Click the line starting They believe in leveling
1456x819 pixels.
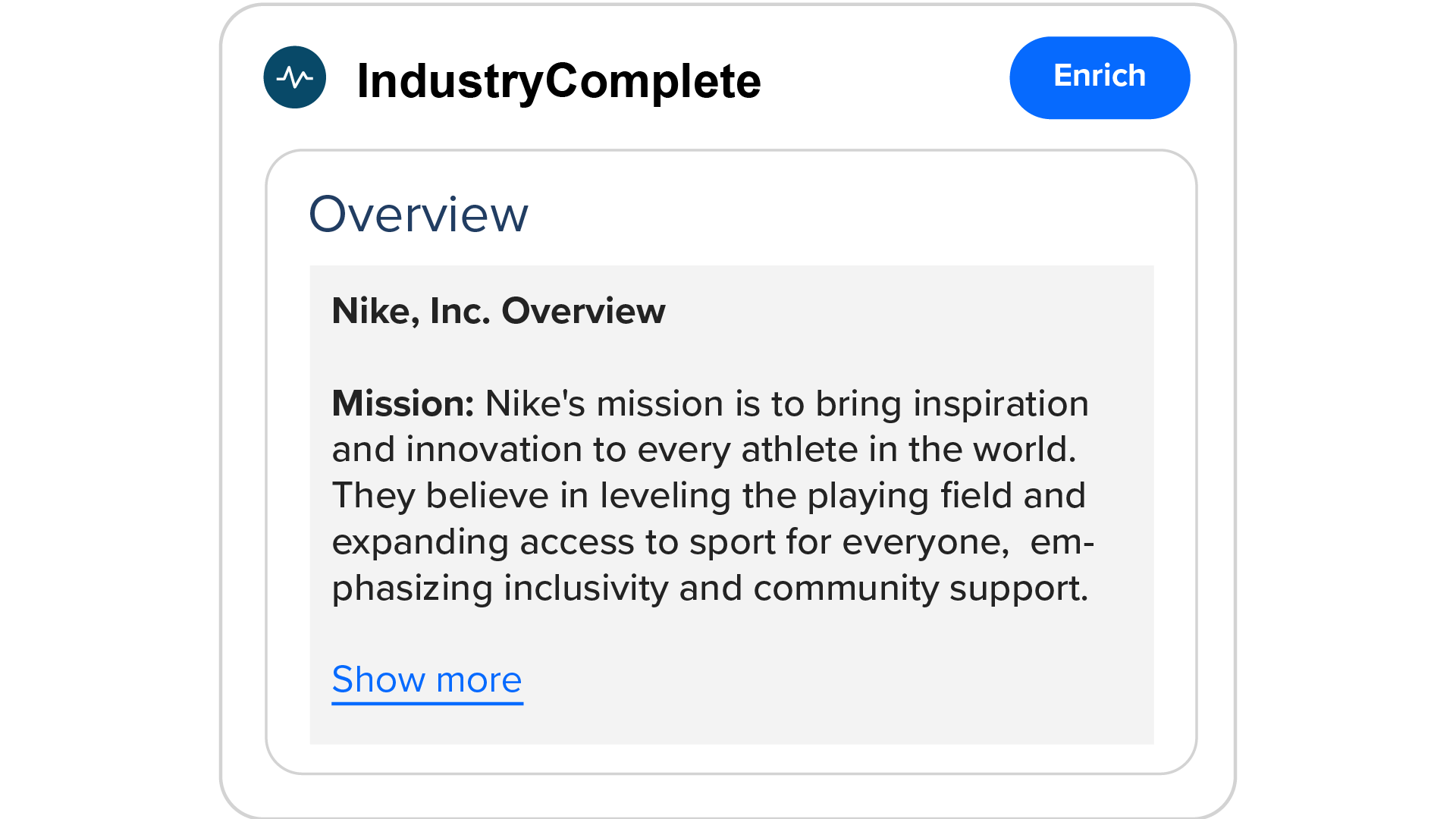coord(709,496)
